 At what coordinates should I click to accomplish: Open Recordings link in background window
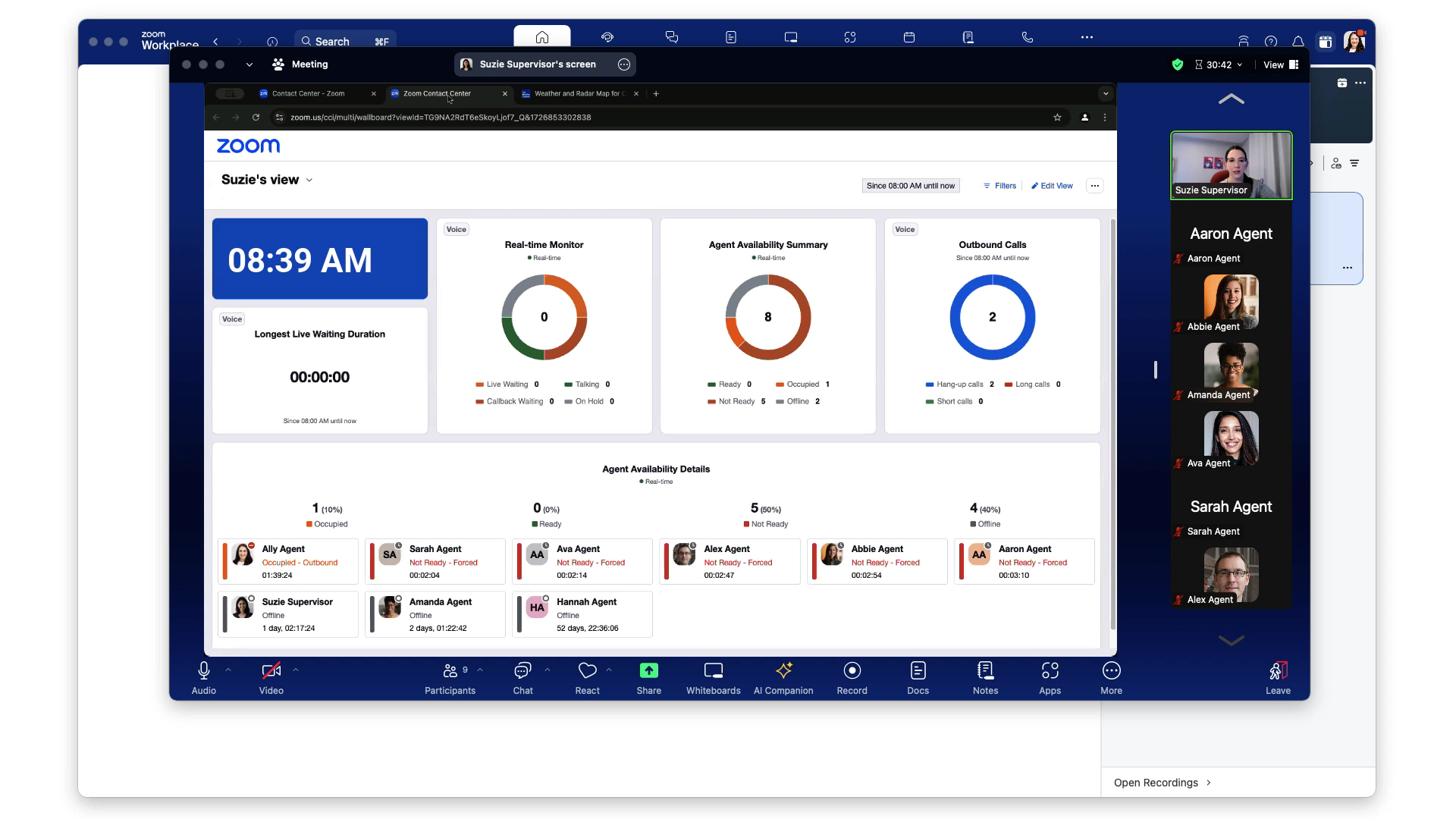click(1163, 783)
